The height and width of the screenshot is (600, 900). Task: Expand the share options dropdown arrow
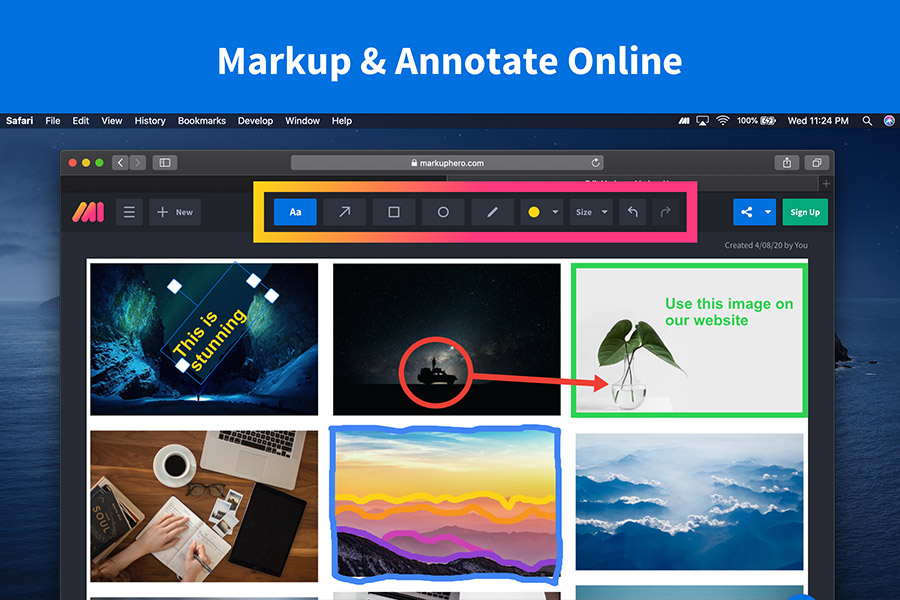point(768,212)
